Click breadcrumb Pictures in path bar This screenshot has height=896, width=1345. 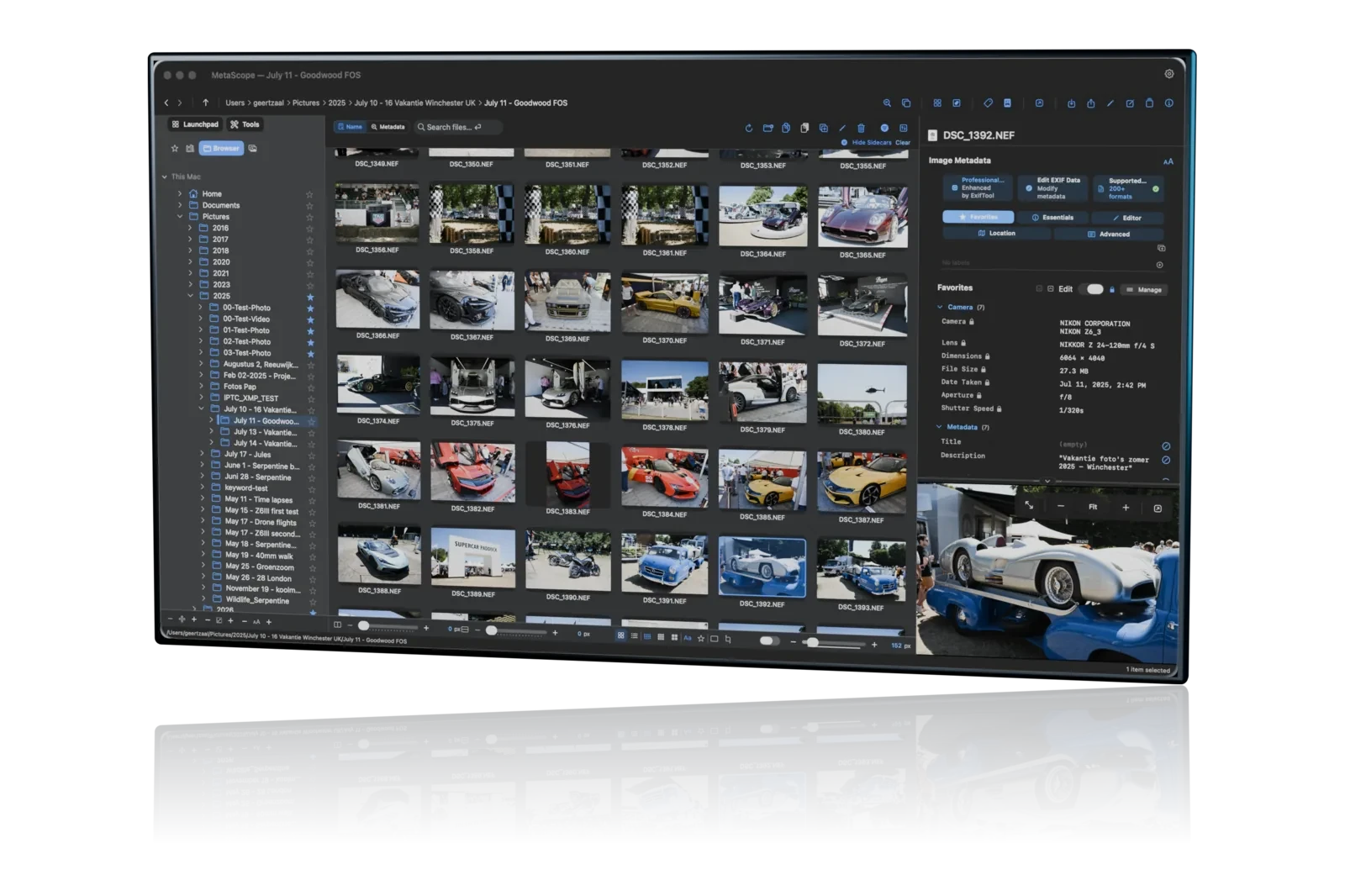pyautogui.click(x=306, y=103)
